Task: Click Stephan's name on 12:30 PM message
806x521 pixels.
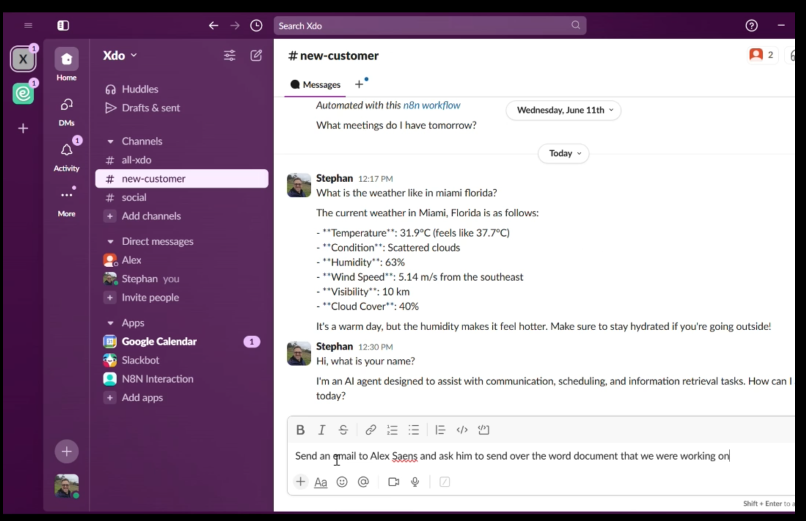Action: (334, 346)
